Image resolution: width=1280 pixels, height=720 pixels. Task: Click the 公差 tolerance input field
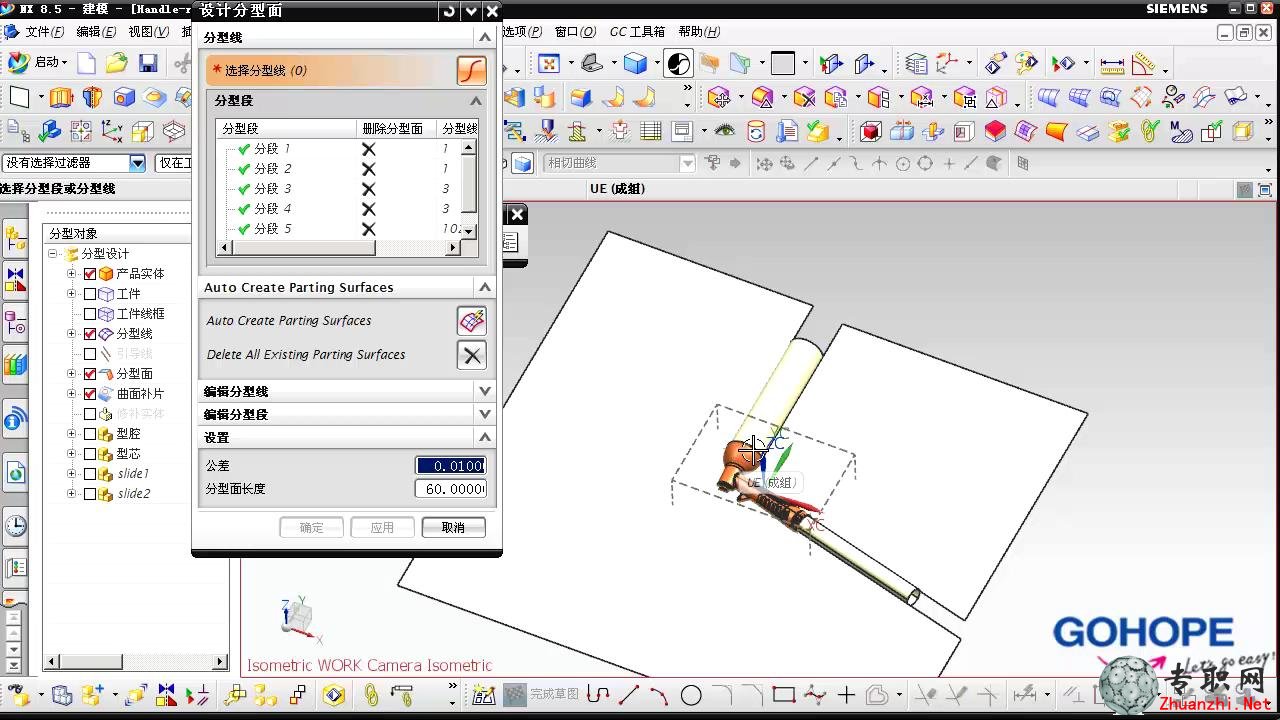click(x=450, y=465)
